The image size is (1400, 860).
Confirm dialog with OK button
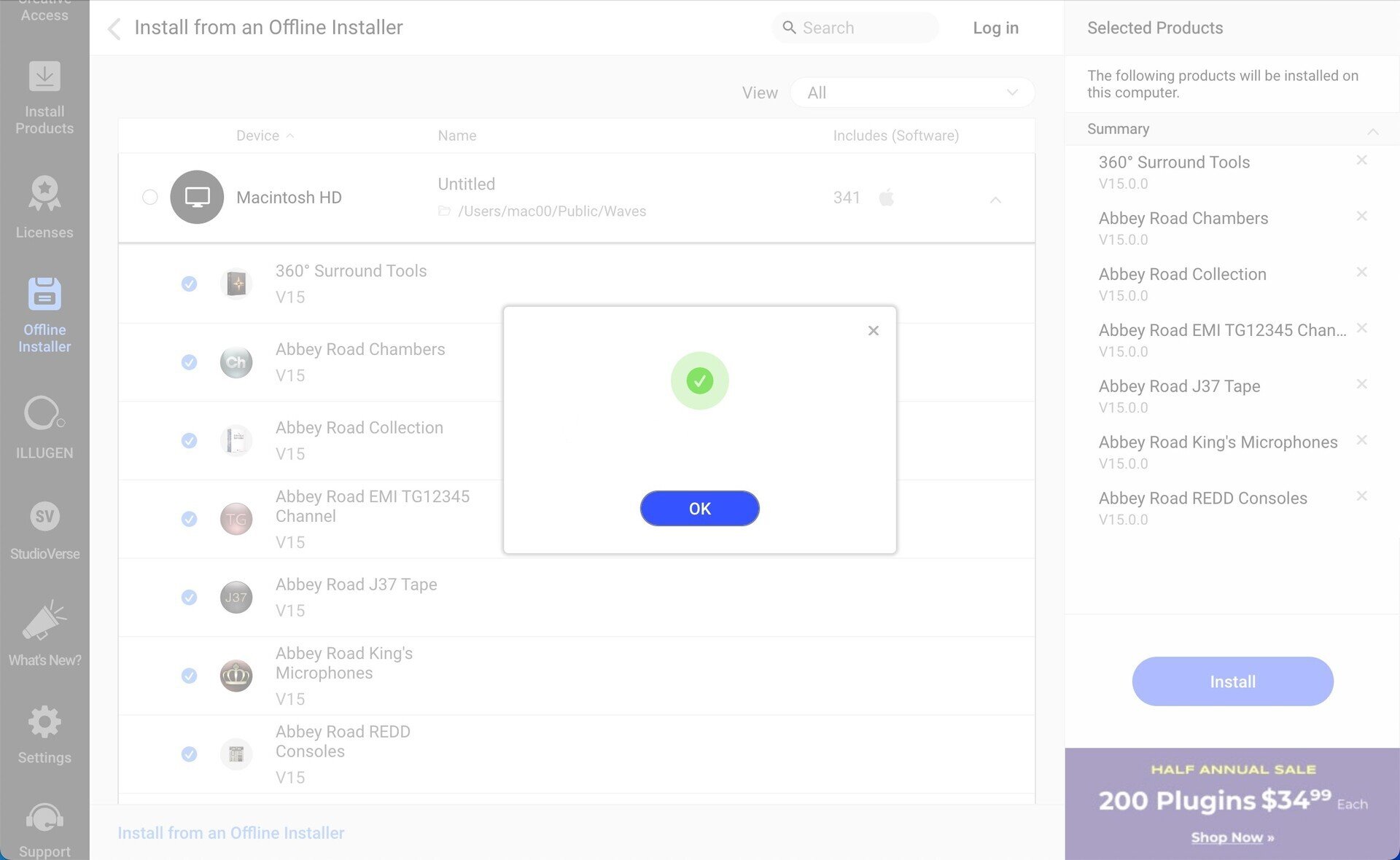pos(699,508)
